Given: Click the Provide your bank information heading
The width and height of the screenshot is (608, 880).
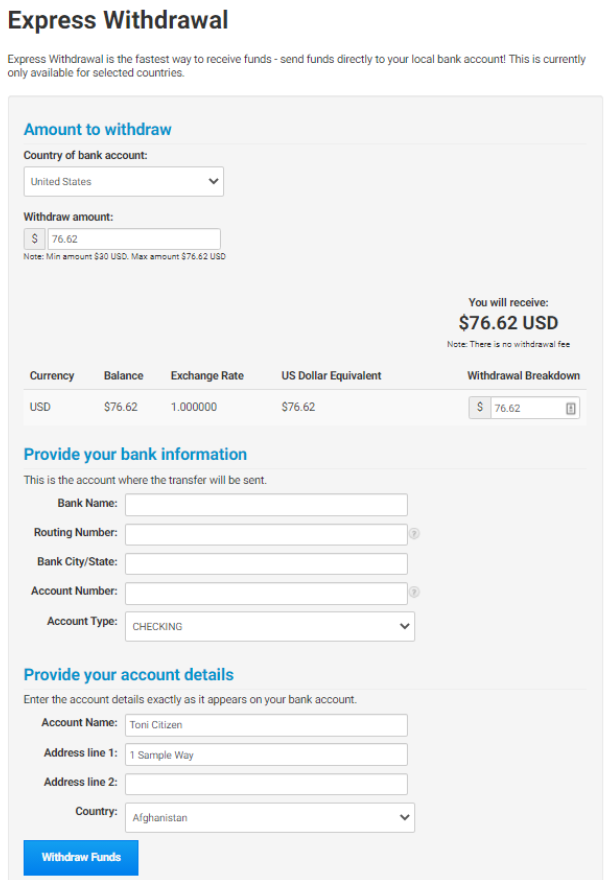Looking at the screenshot, I should 135,454.
